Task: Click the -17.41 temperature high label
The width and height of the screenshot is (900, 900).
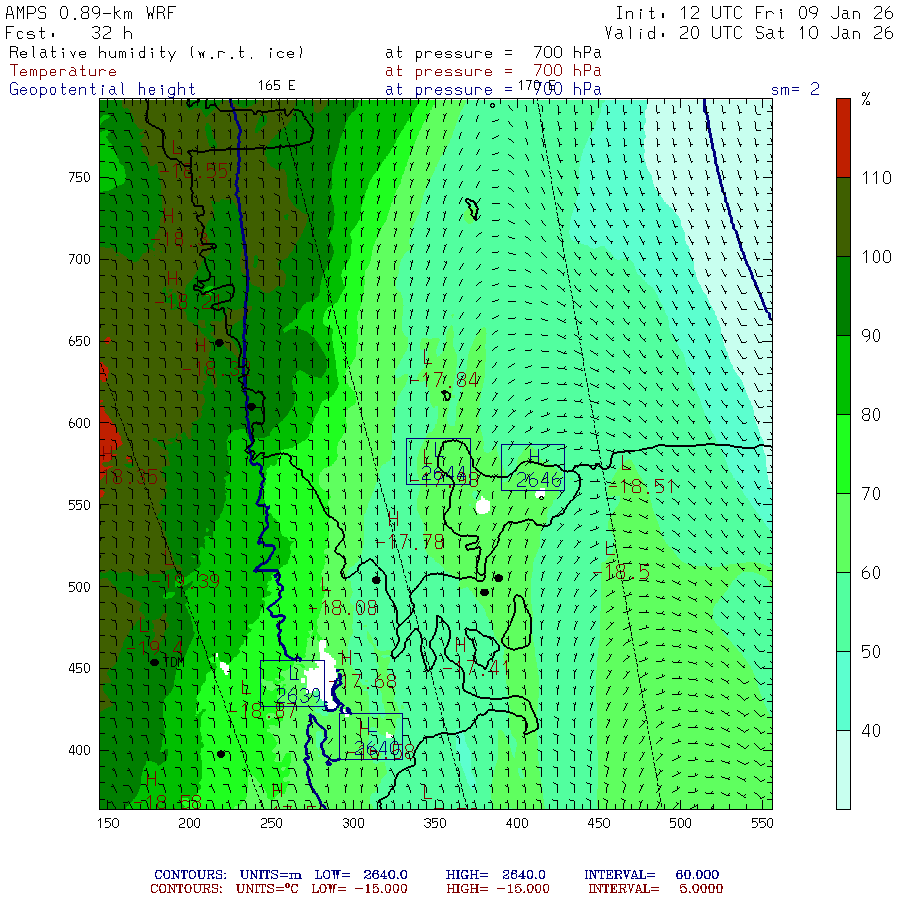Action: coord(475,667)
